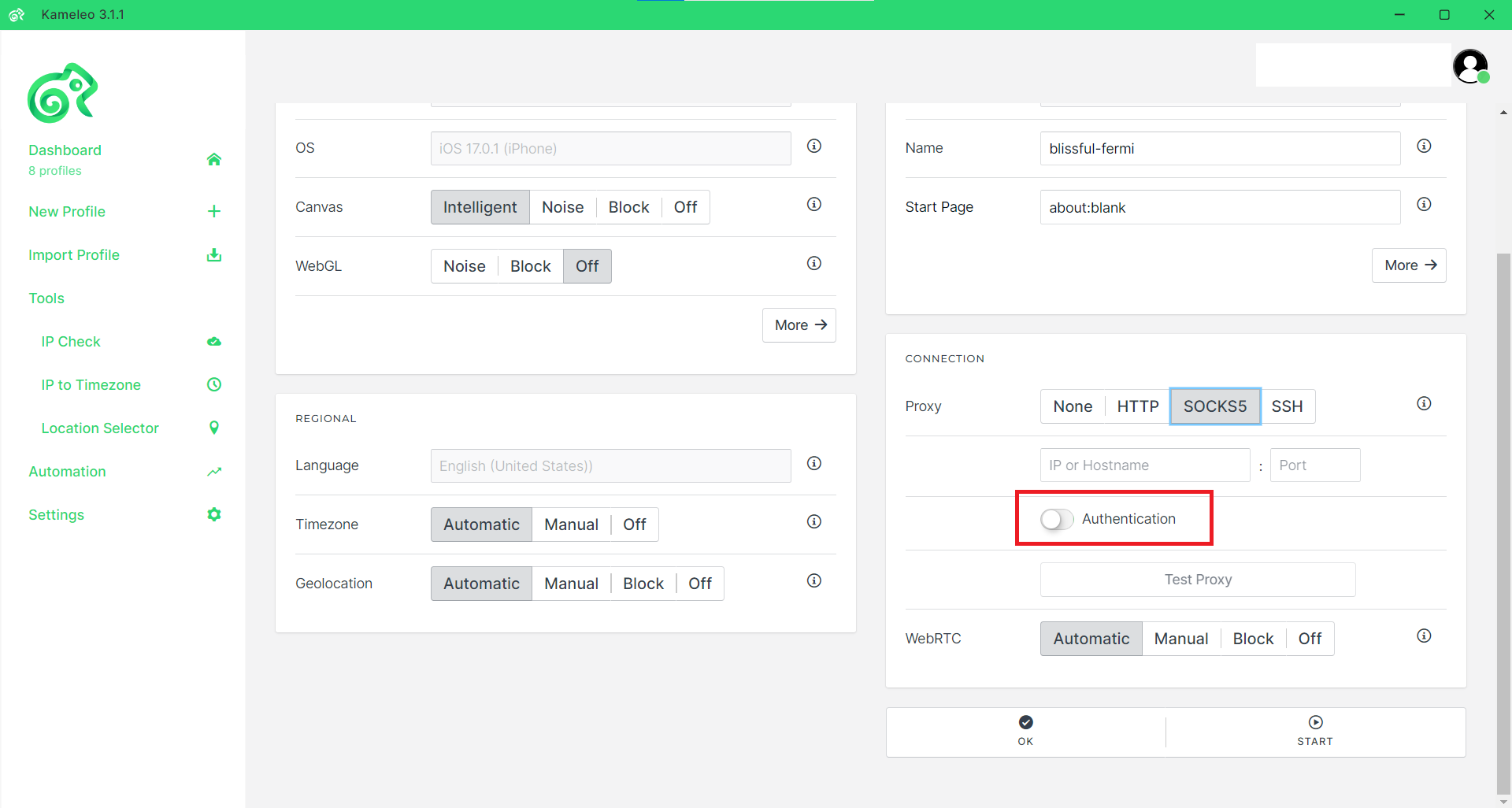1512x808 pixels.
Task: Click the plus icon beside New Profile
Action: (213, 211)
